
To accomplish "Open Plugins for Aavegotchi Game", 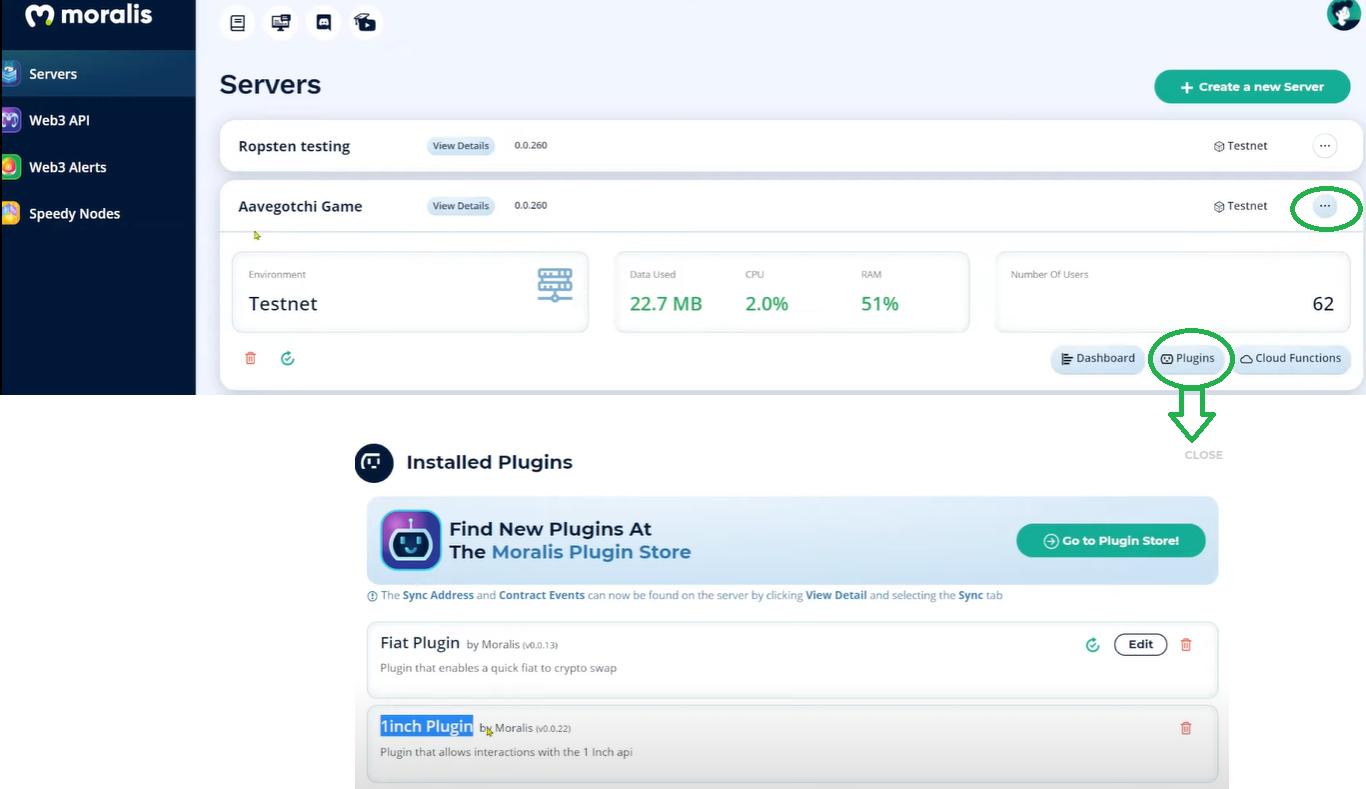I will (1188, 359).
